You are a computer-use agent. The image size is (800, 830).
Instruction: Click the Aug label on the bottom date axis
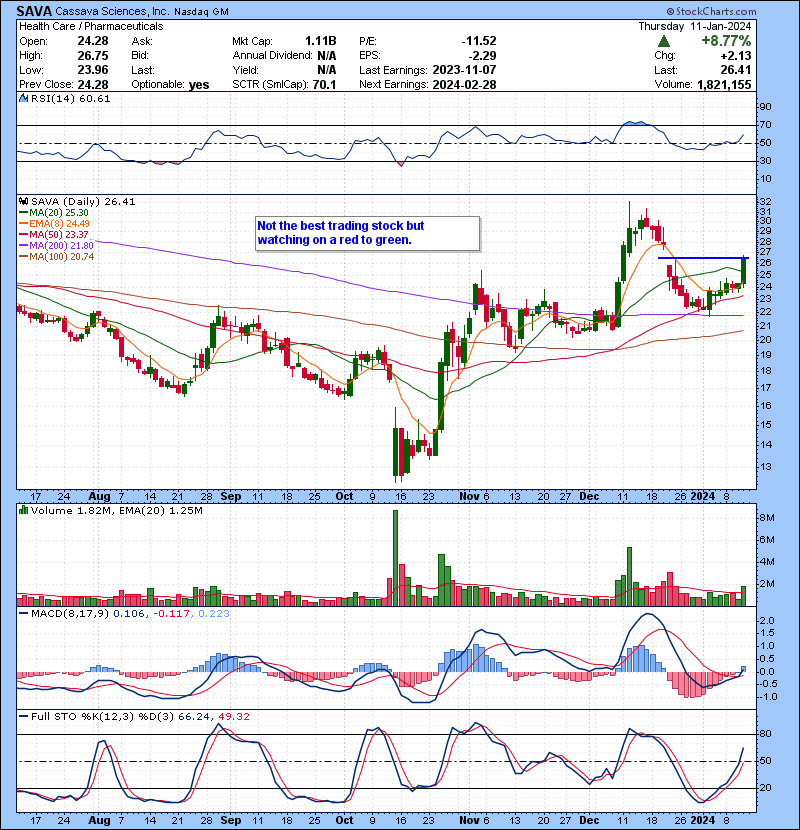[x=99, y=820]
